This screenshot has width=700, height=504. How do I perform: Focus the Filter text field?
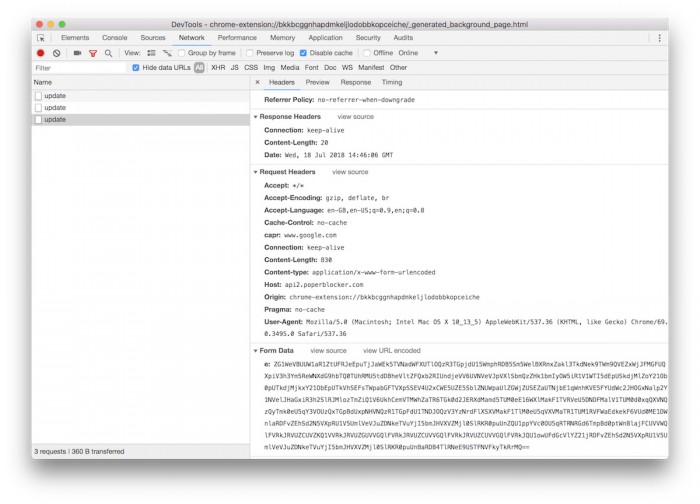[x=79, y=68]
